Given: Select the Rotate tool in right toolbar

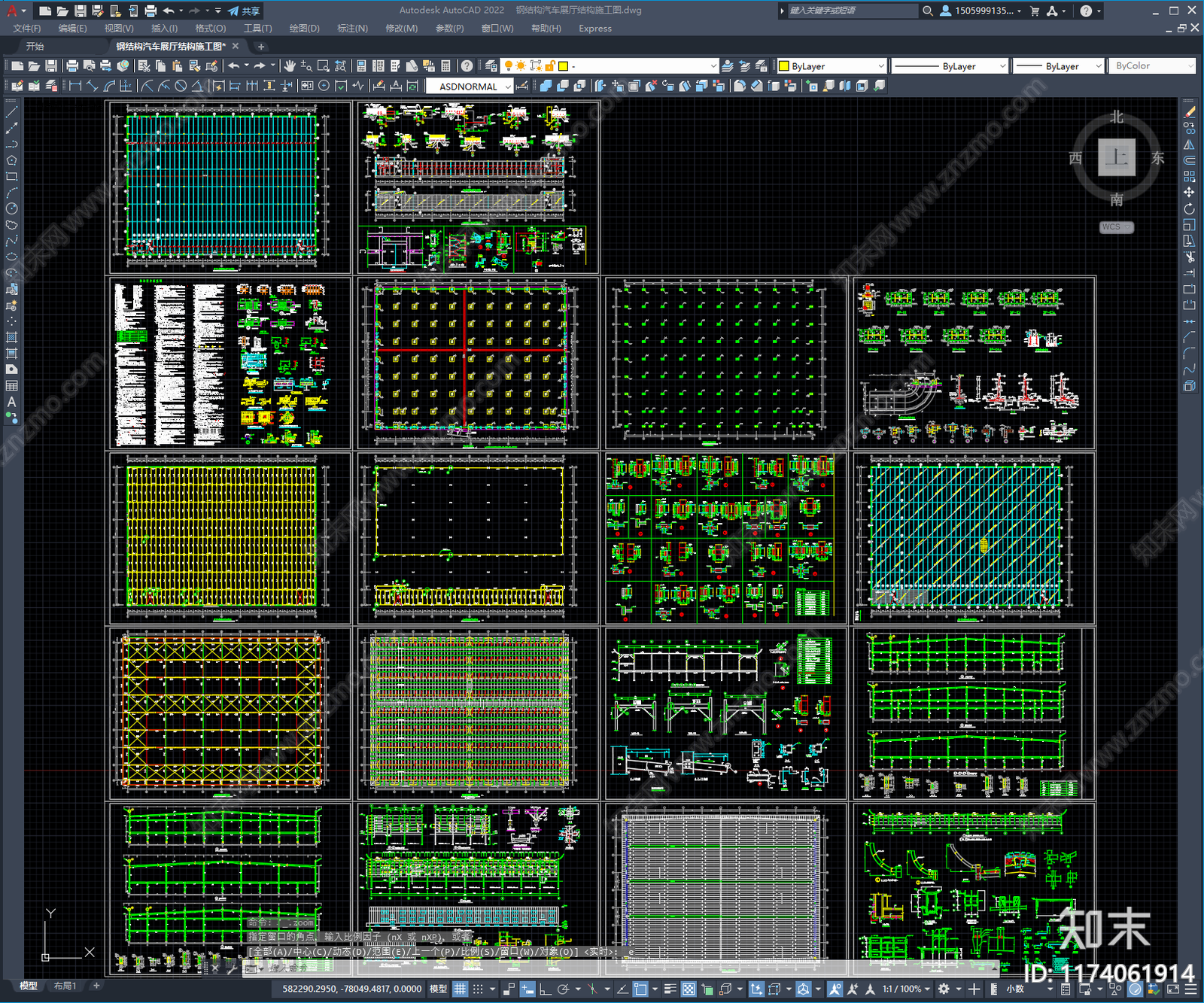Looking at the screenshot, I should [1189, 208].
